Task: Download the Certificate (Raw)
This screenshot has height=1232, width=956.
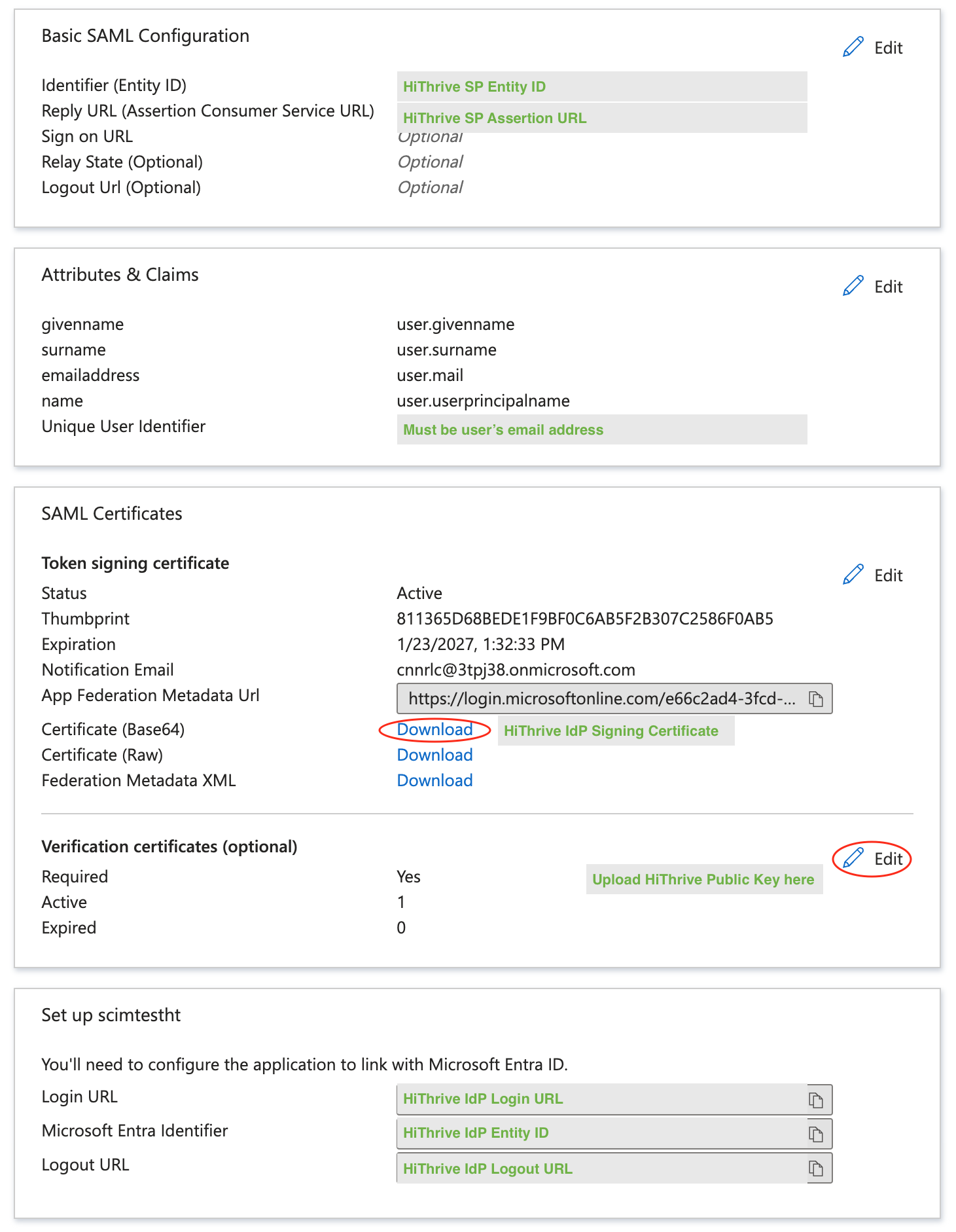Action: [x=434, y=755]
